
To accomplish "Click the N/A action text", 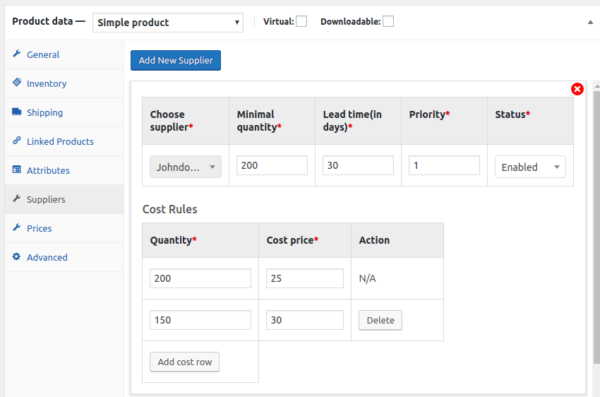I will pyautogui.click(x=367, y=278).
